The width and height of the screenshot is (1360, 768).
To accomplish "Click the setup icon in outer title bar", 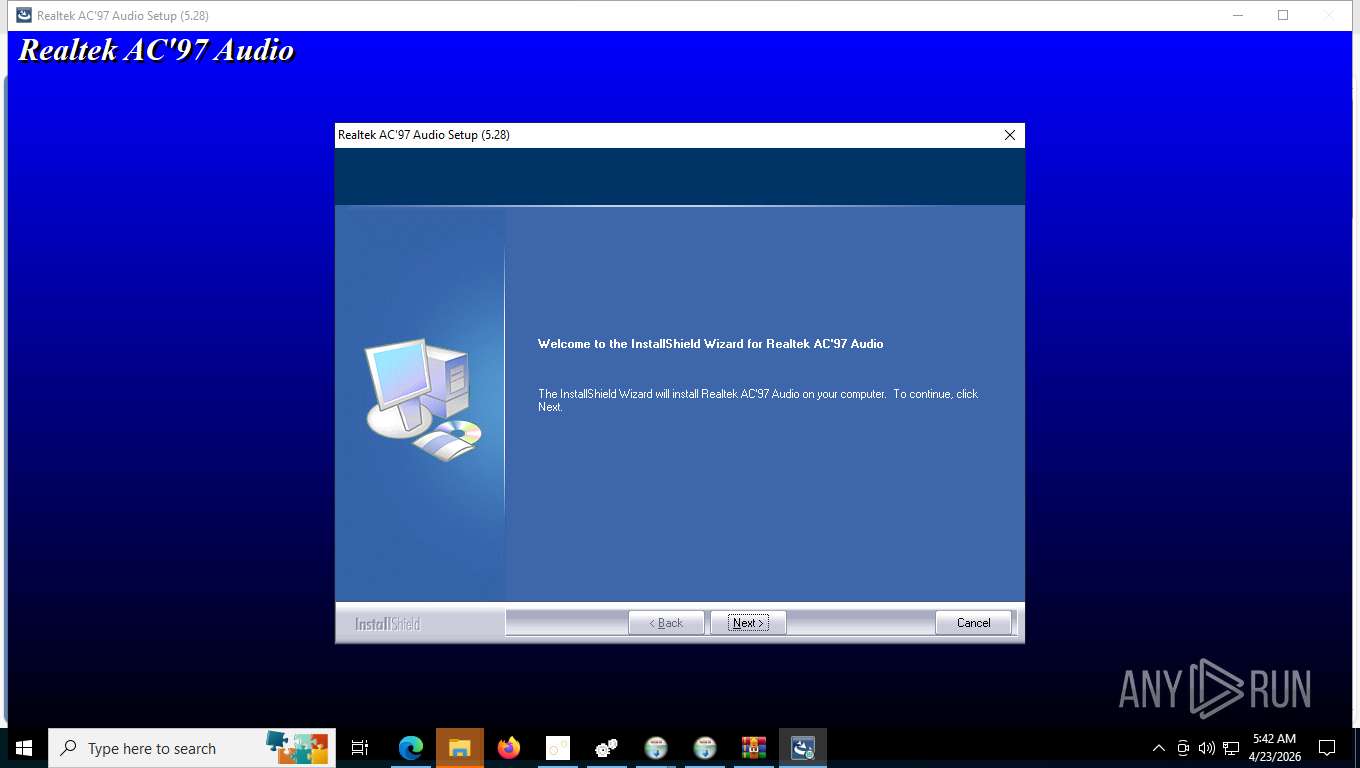I will (24, 15).
